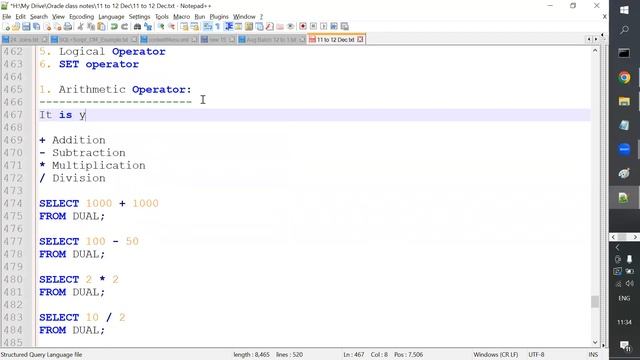Click the Playback macro icon

pos(323,27)
